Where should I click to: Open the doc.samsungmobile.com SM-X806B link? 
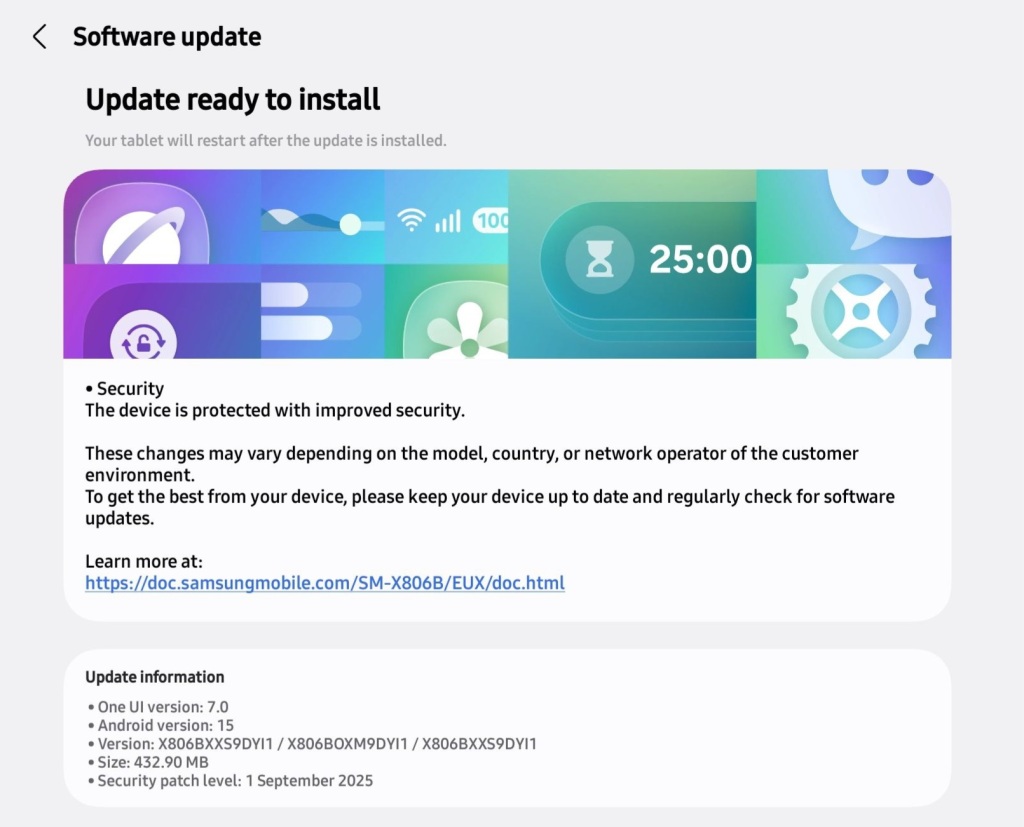[x=325, y=583]
